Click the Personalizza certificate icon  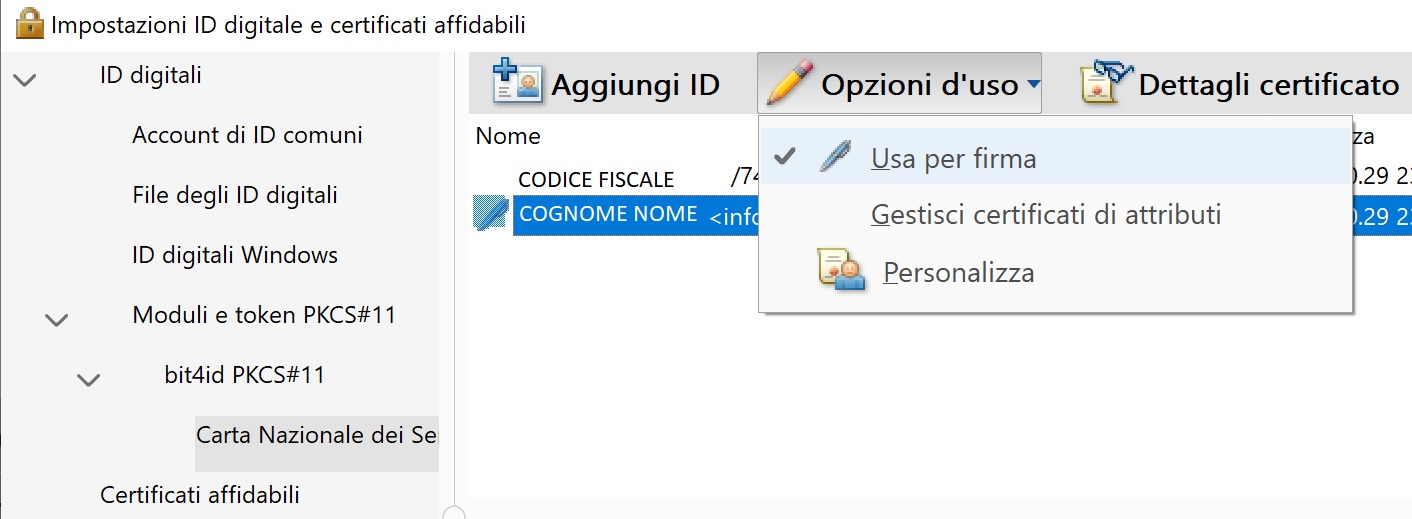(842, 271)
